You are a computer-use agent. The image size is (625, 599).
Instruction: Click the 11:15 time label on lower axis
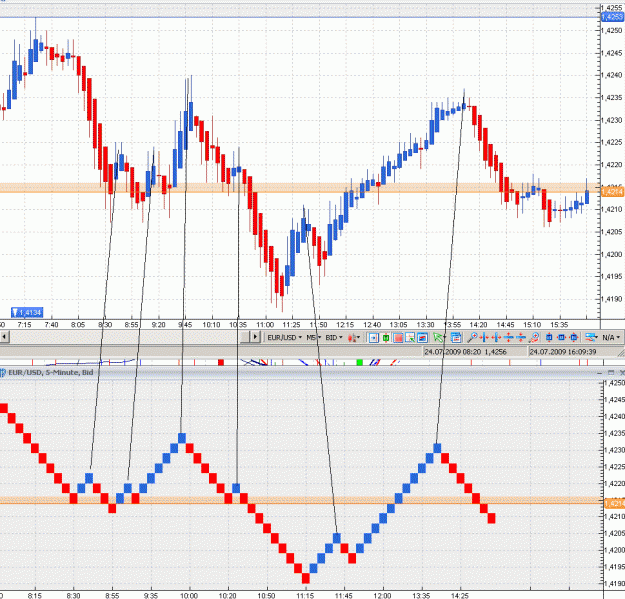pos(305,596)
